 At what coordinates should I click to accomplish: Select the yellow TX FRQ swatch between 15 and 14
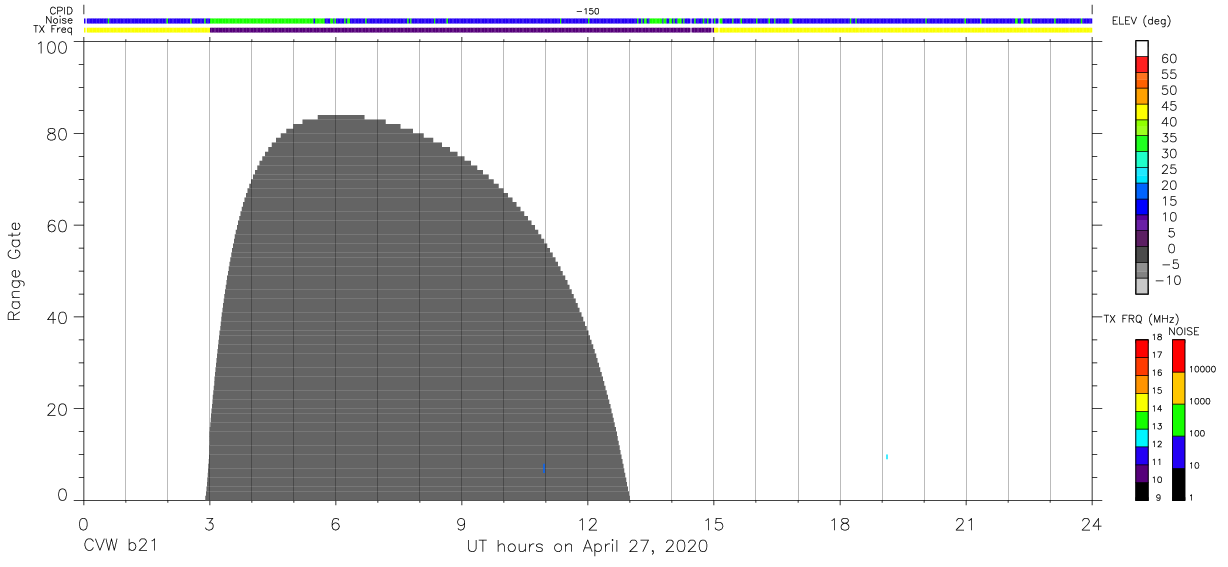click(x=1142, y=402)
